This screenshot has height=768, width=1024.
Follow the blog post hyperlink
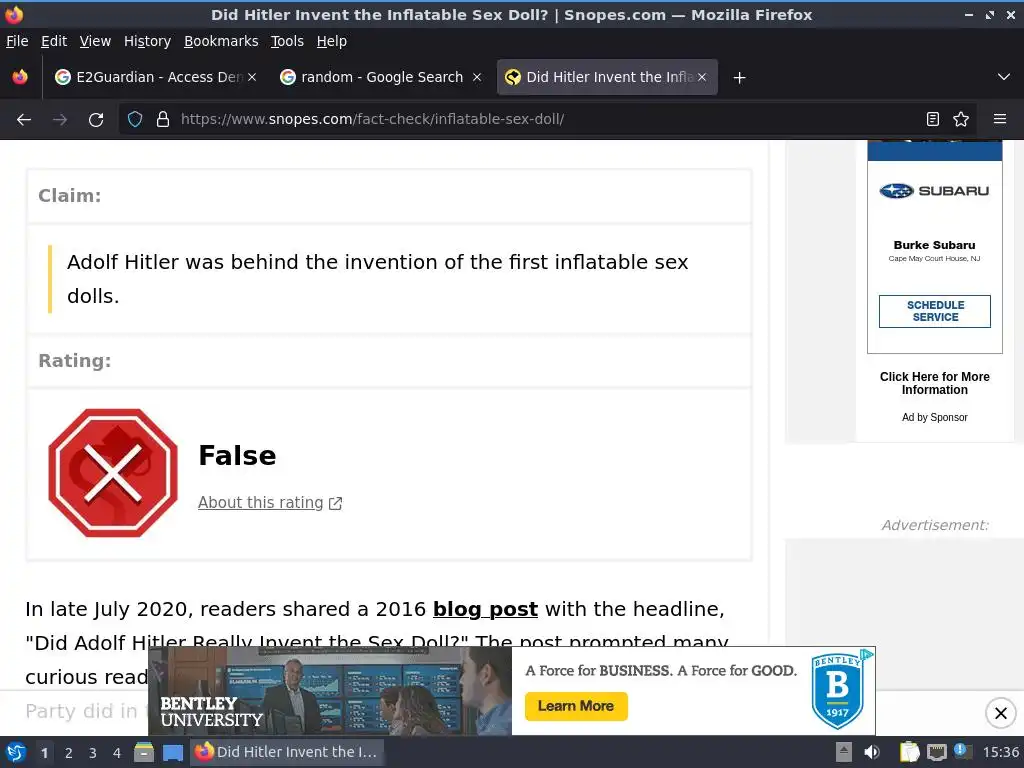click(x=485, y=609)
